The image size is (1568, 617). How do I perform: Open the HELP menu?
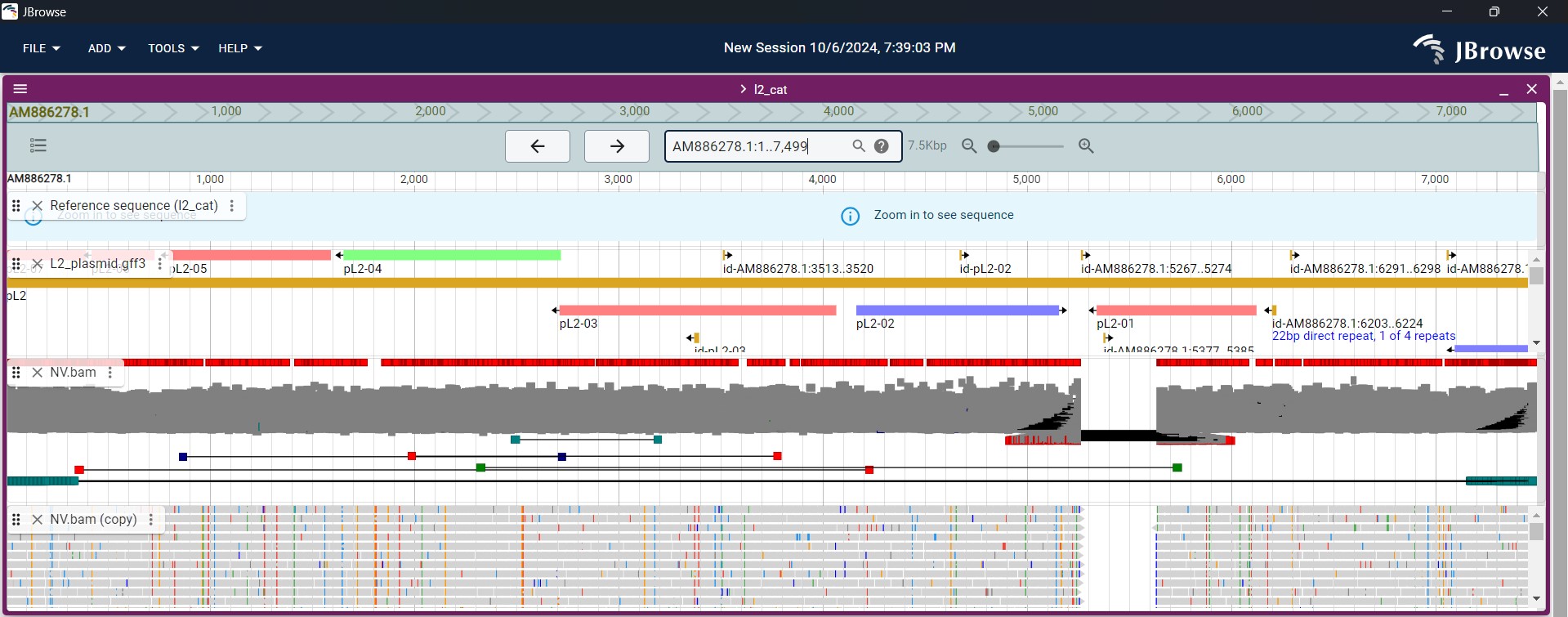tap(239, 48)
